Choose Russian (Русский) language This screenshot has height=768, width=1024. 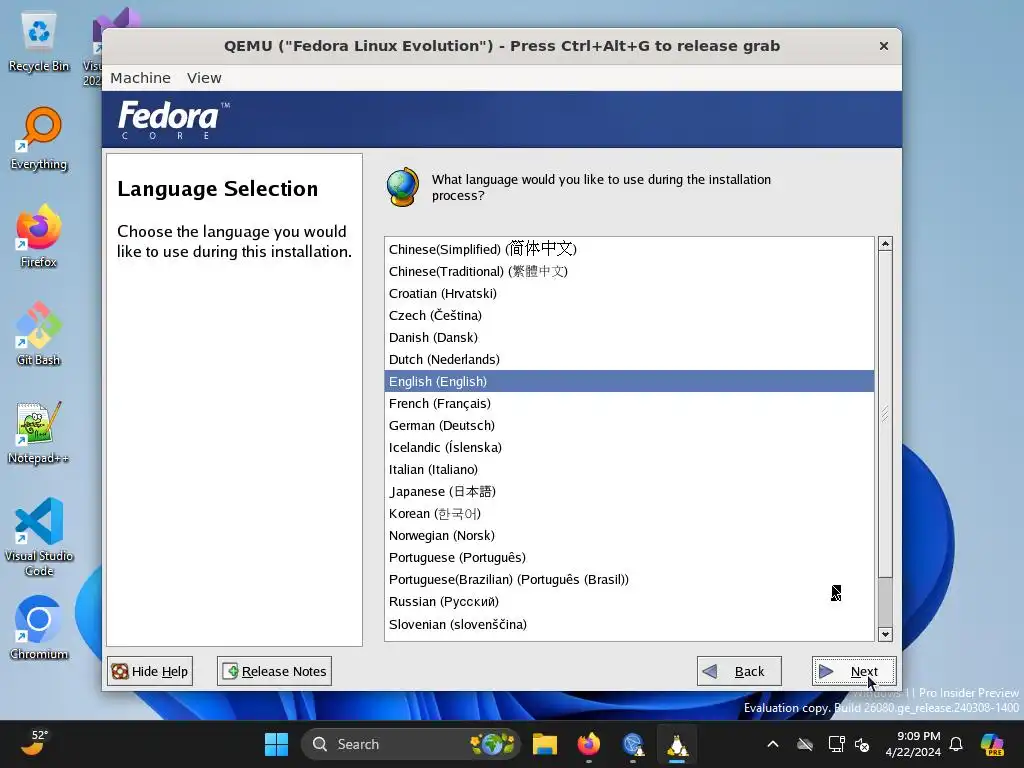[629, 601]
